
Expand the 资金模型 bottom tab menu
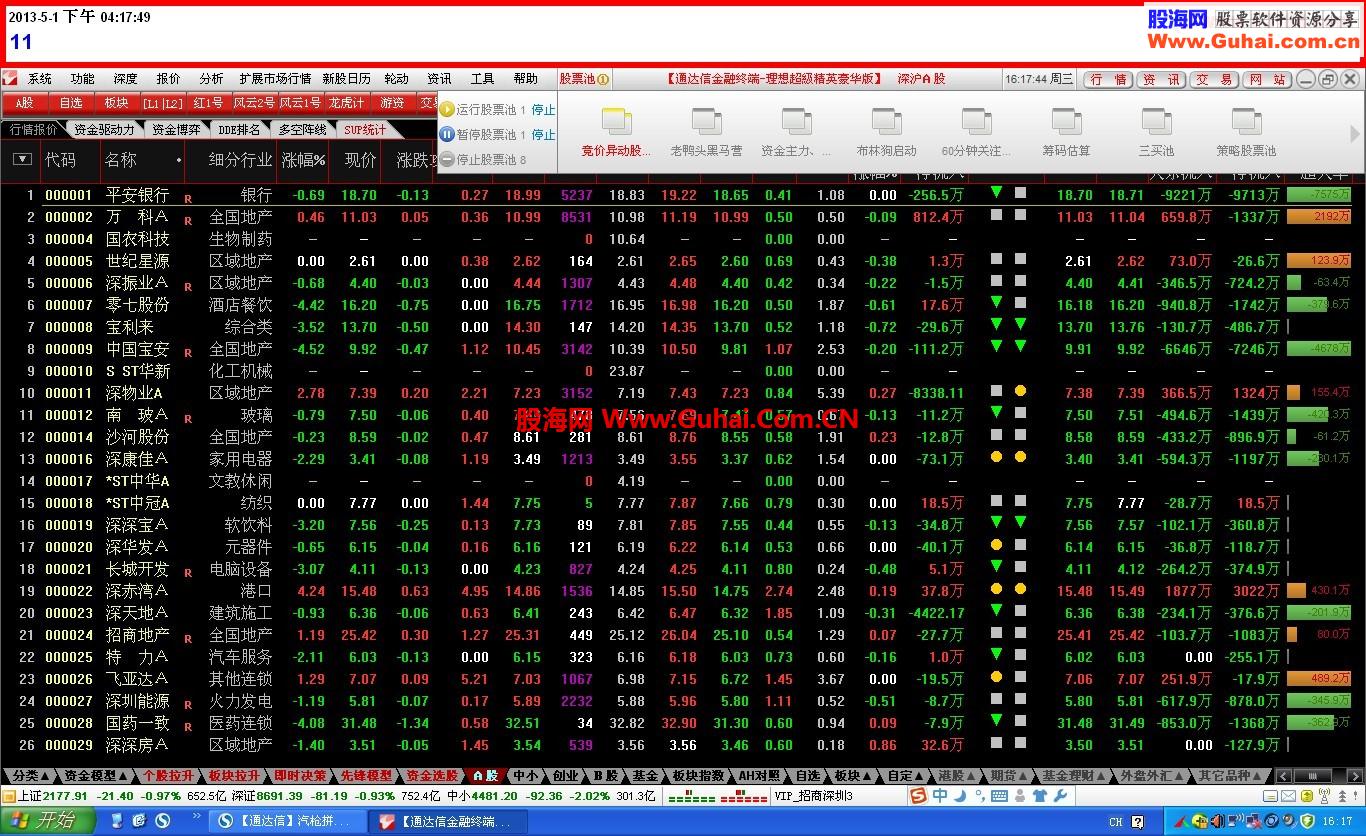[x=96, y=776]
